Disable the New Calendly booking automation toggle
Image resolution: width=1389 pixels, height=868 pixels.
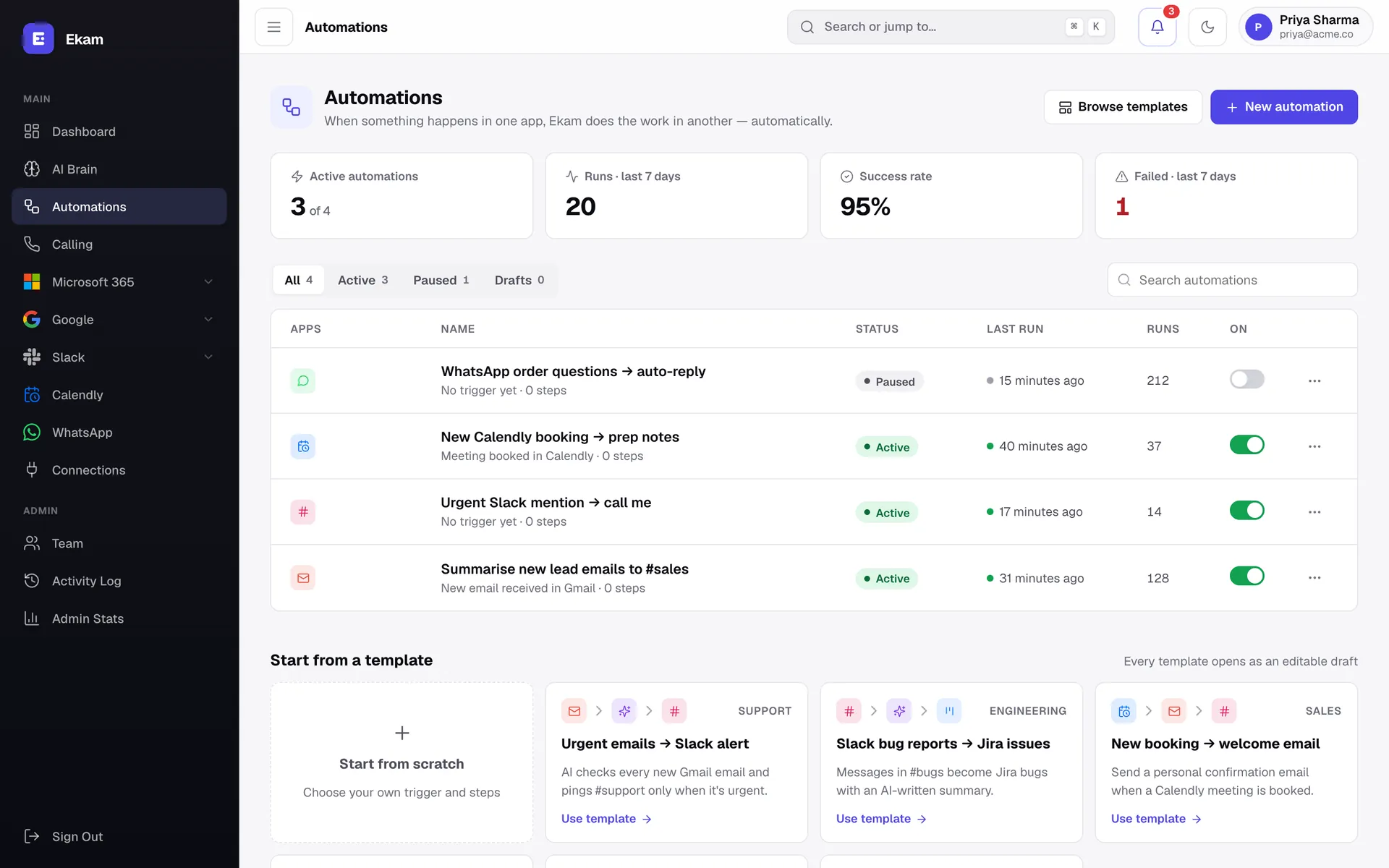[1246, 445]
